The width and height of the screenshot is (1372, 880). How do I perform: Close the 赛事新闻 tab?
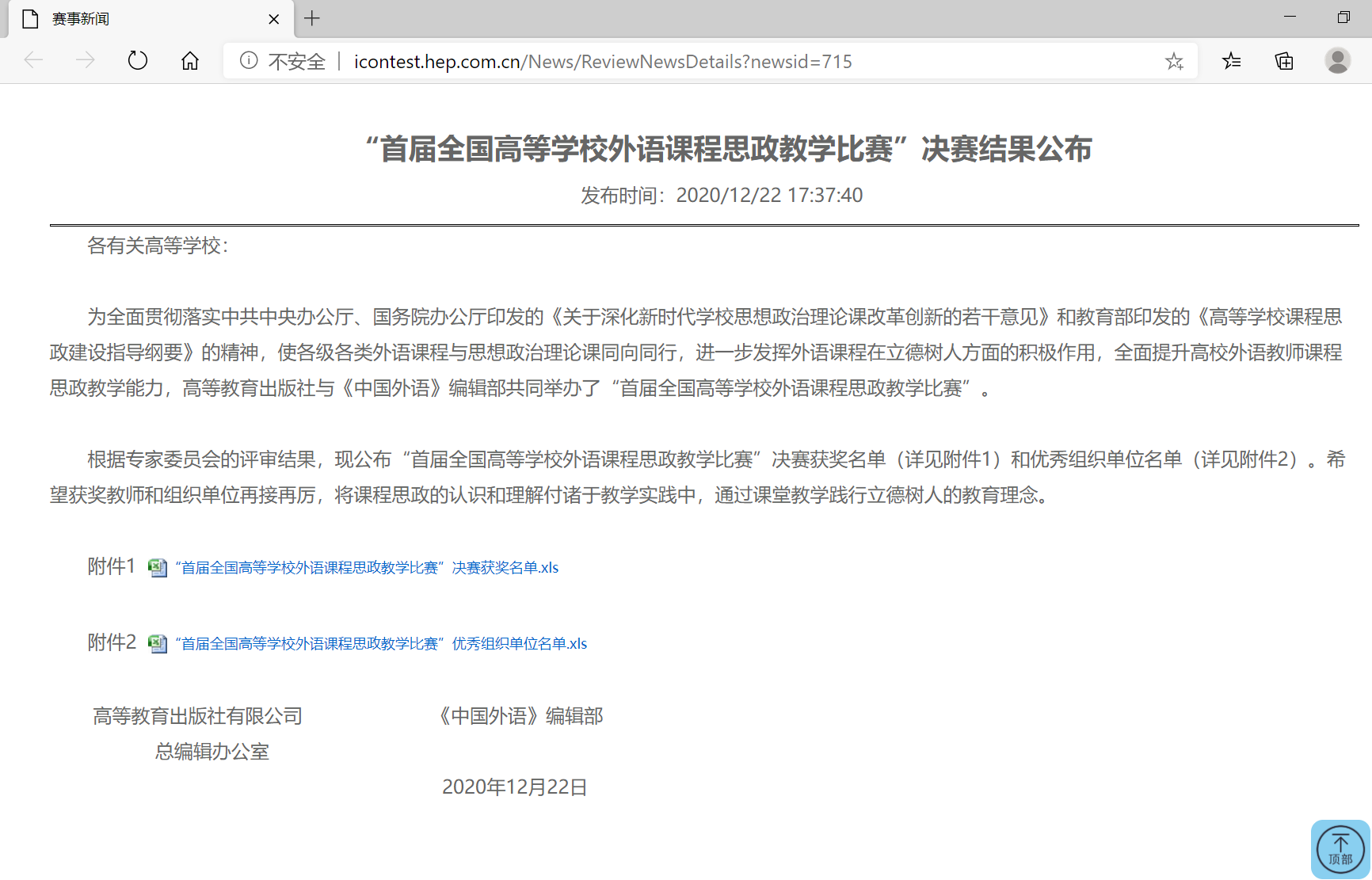(x=274, y=19)
